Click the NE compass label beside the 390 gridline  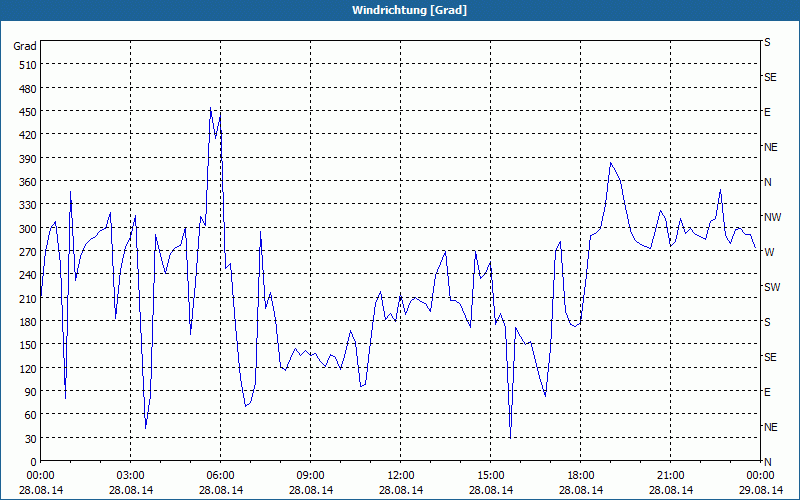(771, 147)
